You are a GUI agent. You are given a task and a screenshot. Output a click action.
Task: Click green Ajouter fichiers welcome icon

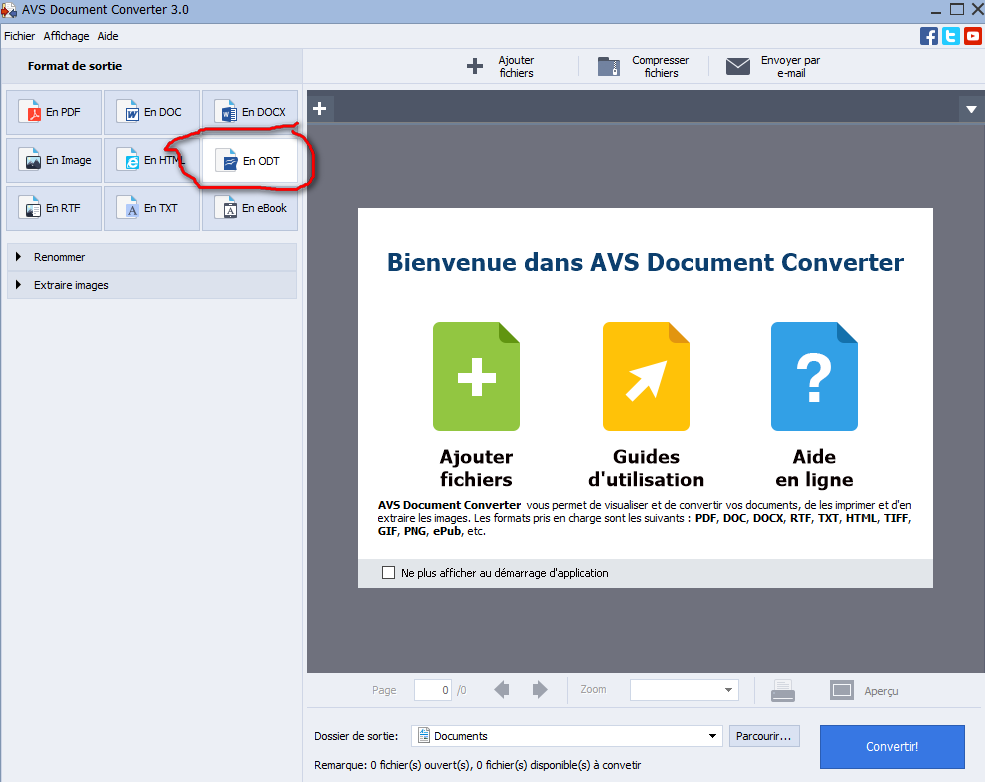[476, 376]
